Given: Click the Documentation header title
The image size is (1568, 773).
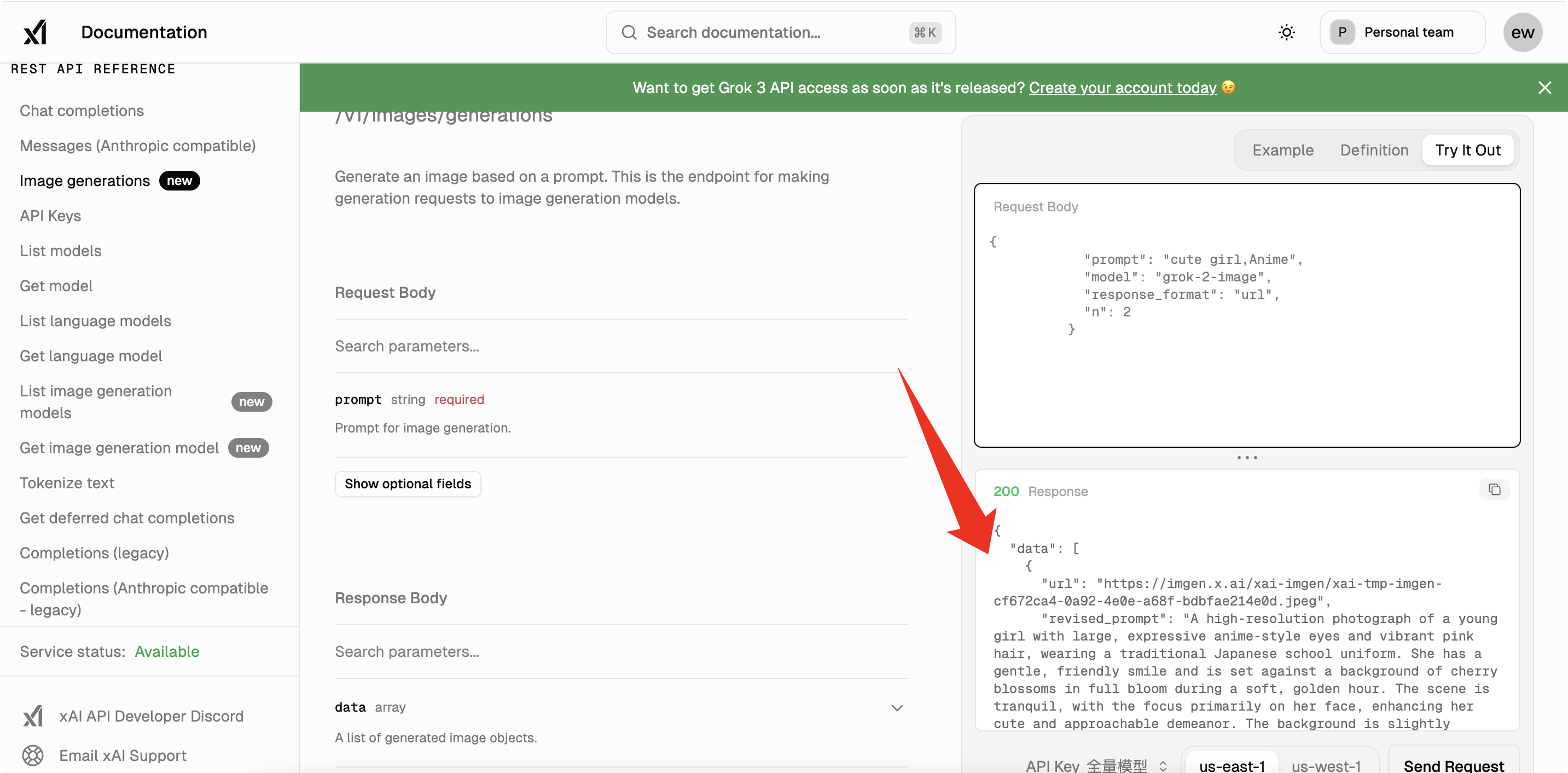Looking at the screenshot, I should click(144, 32).
